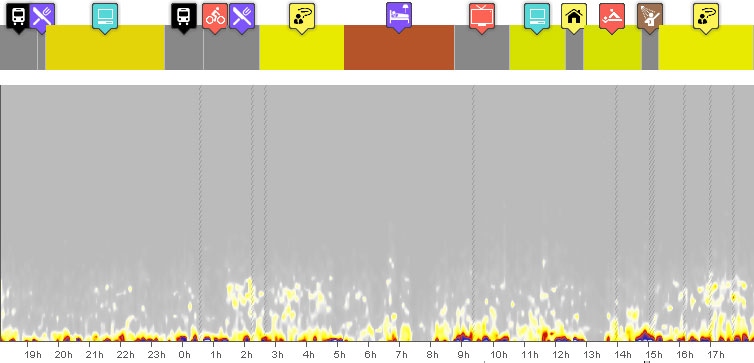
Task: Click the 2h time axis label
Action: (x=247, y=355)
